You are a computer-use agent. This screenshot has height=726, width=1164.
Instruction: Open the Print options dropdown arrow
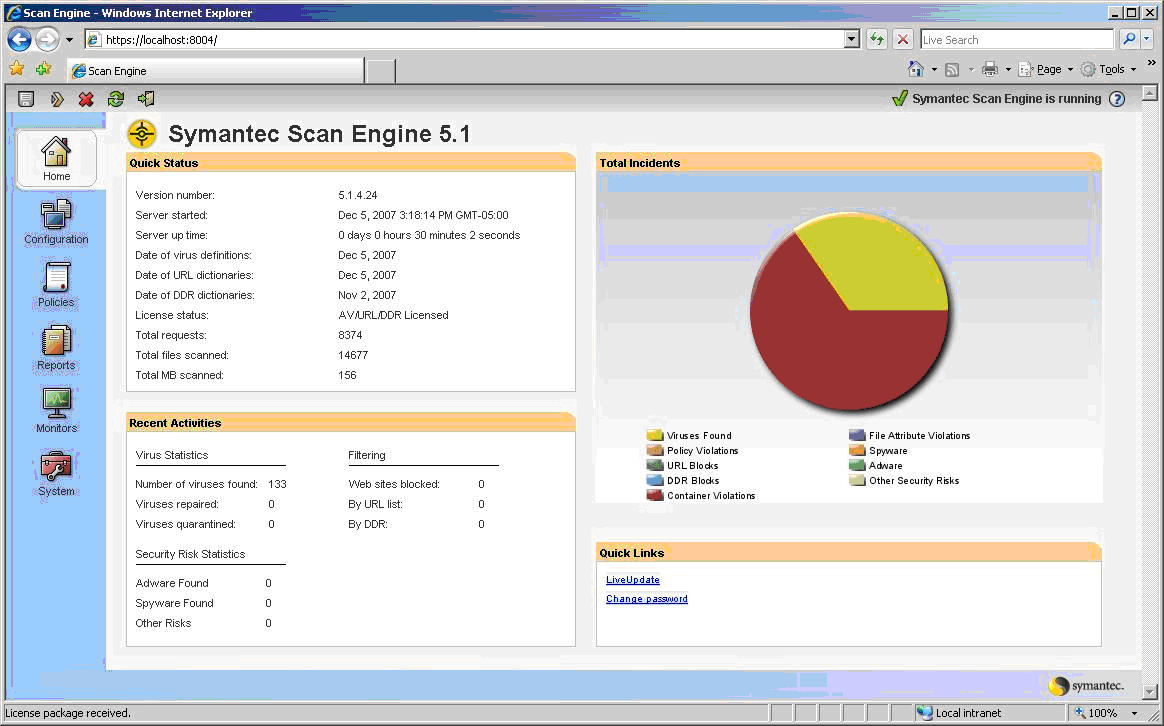[1008, 70]
